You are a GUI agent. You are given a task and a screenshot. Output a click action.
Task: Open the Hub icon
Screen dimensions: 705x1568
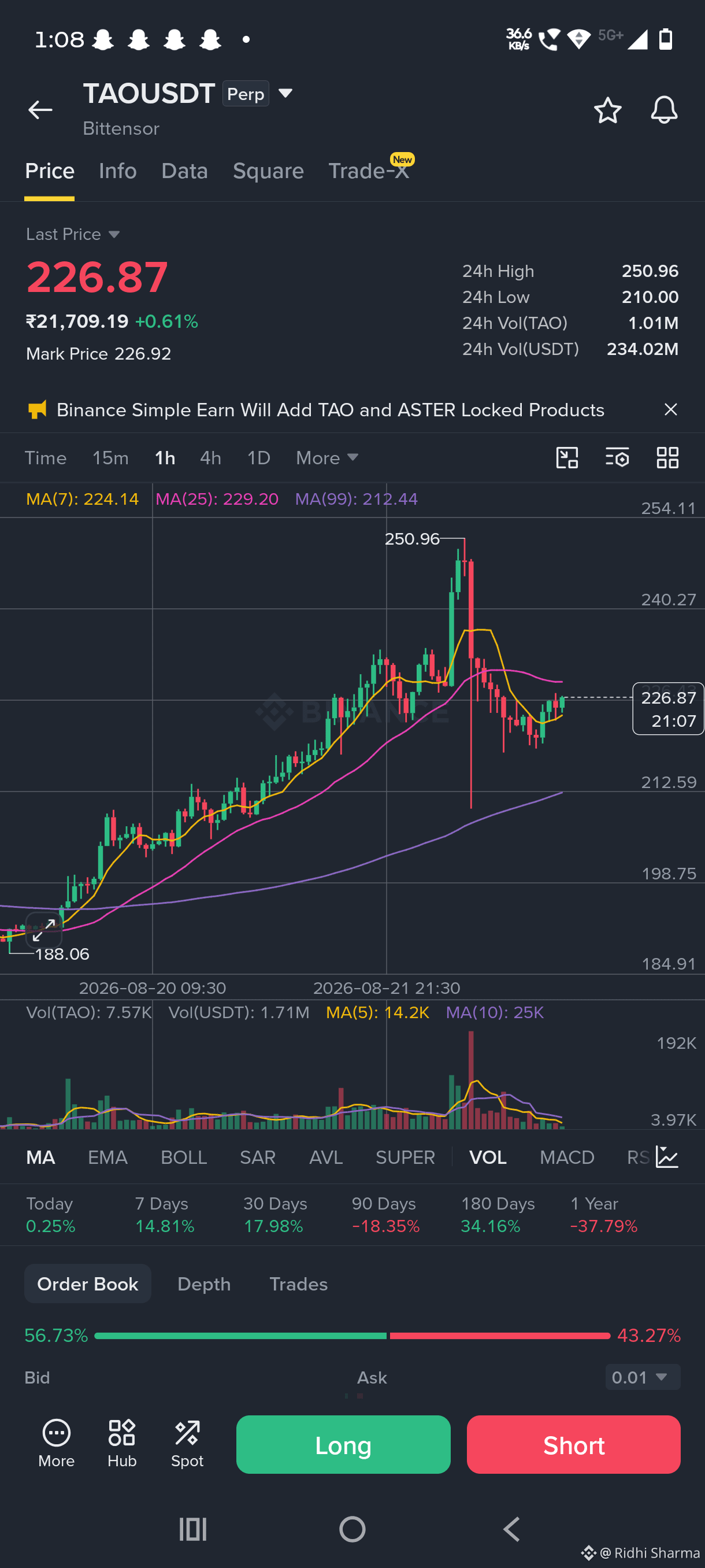[122, 1443]
